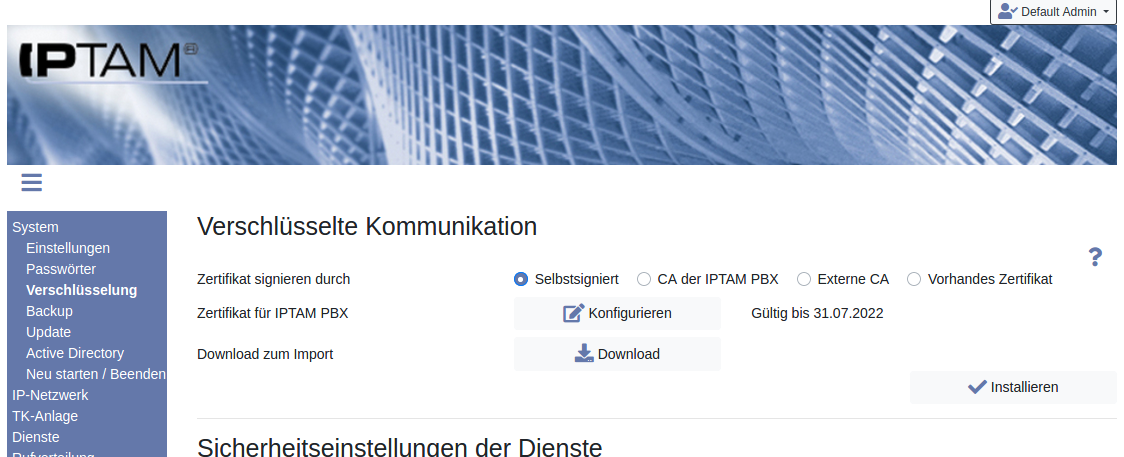Click the pencil icon on Konfigurieren
The image size is (1124, 457).
click(573, 313)
